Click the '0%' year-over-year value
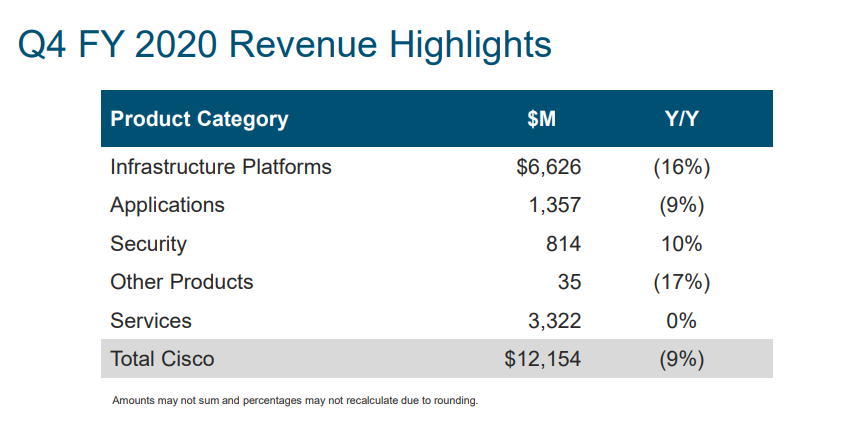The width and height of the screenshot is (854, 437). tap(681, 320)
